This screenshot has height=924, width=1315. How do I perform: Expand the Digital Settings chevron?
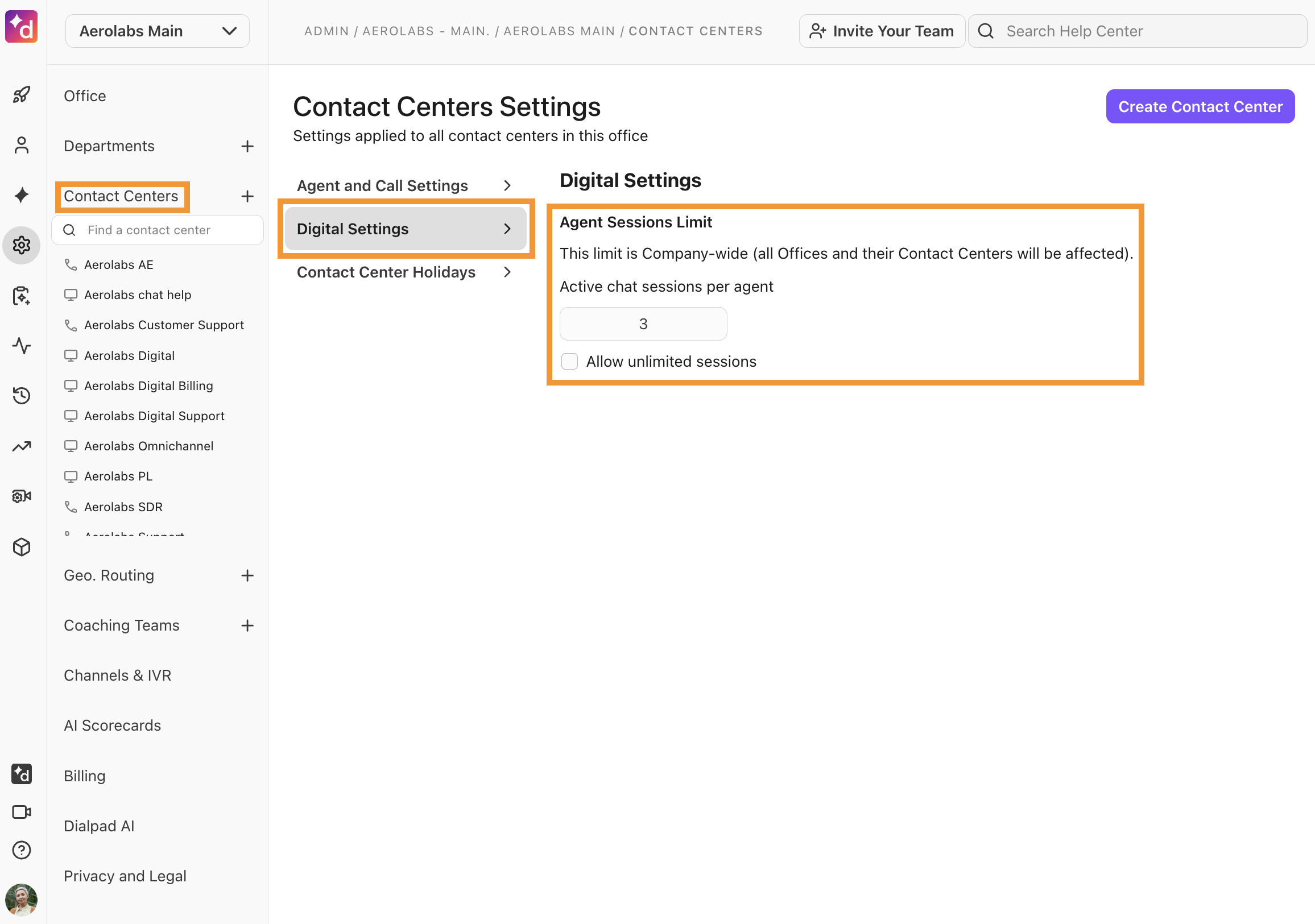507,229
